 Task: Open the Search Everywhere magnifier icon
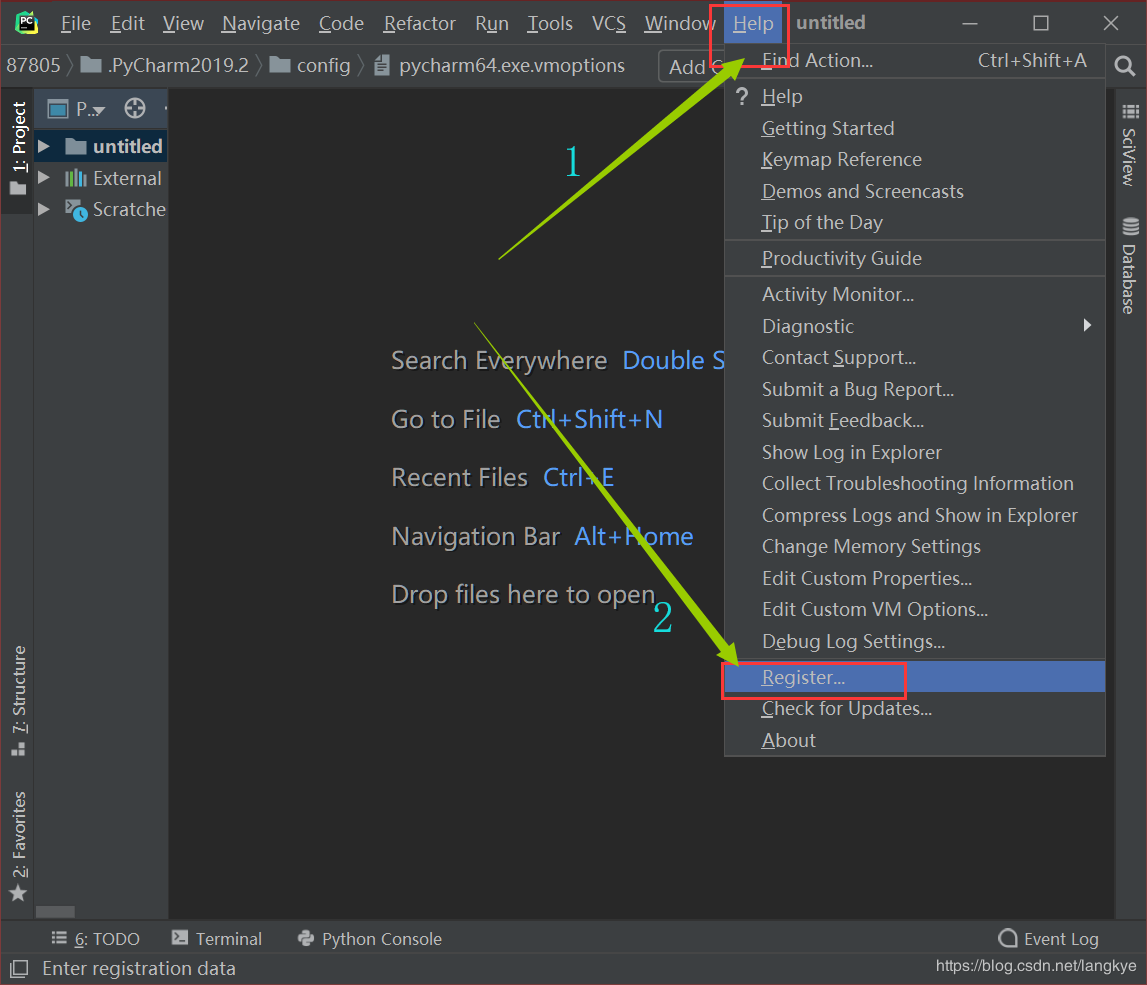click(1124, 67)
